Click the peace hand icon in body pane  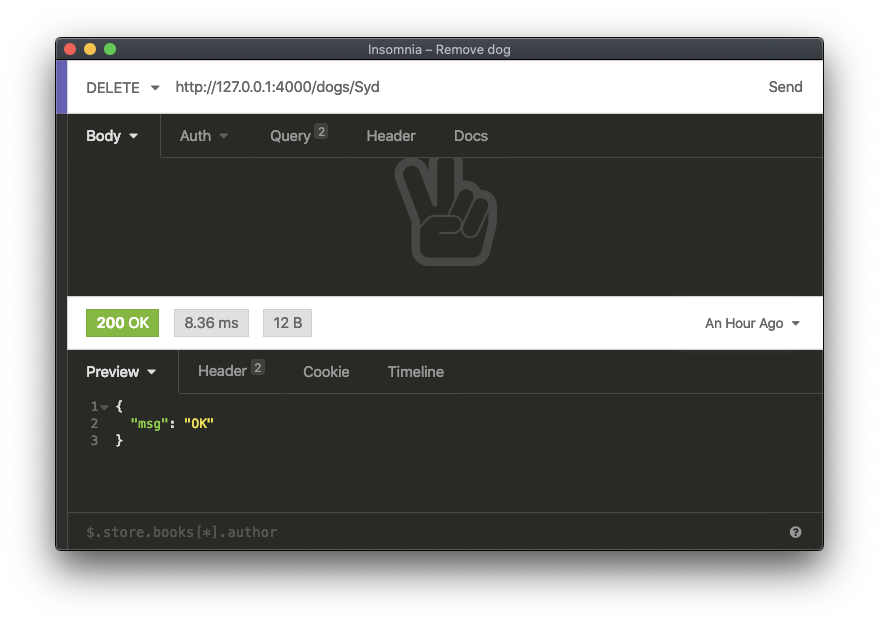445,211
